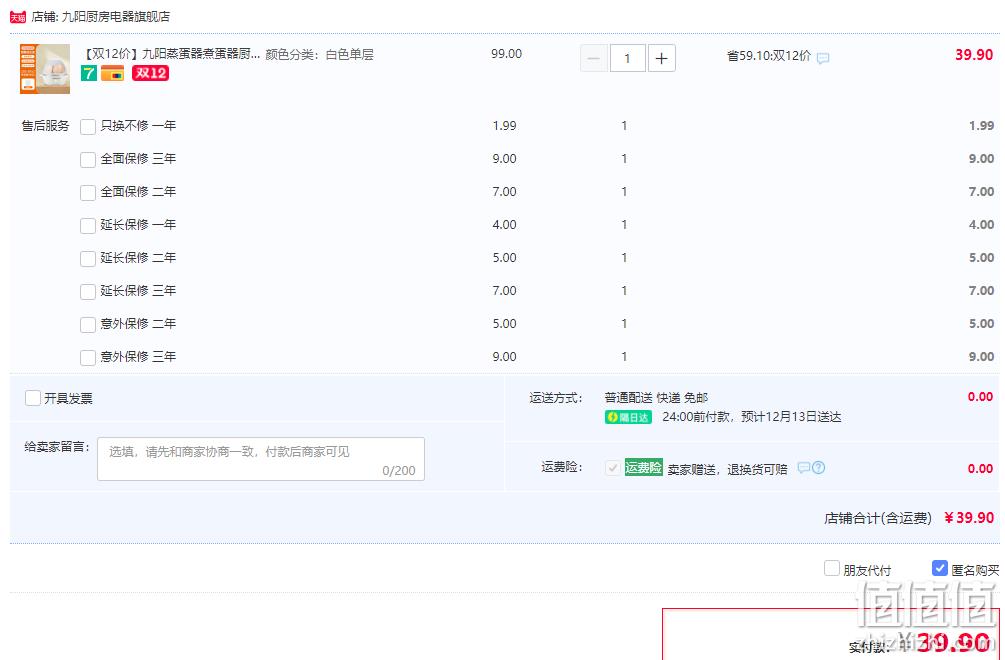The height and width of the screenshot is (660, 1005).
Task: Decrease quantity with the minus button
Action: coord(594,59)
